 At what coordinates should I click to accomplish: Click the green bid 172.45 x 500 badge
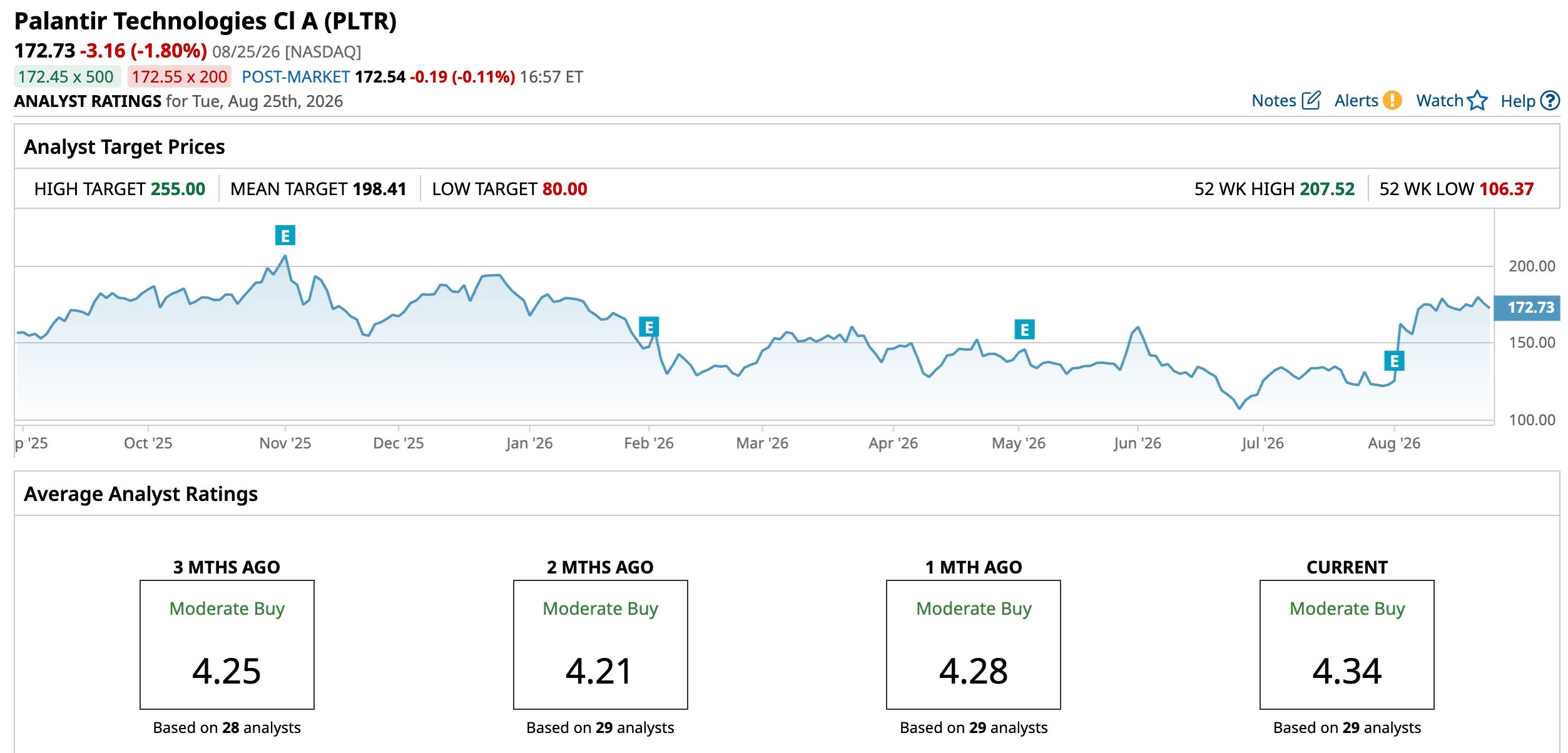(67, 77)
